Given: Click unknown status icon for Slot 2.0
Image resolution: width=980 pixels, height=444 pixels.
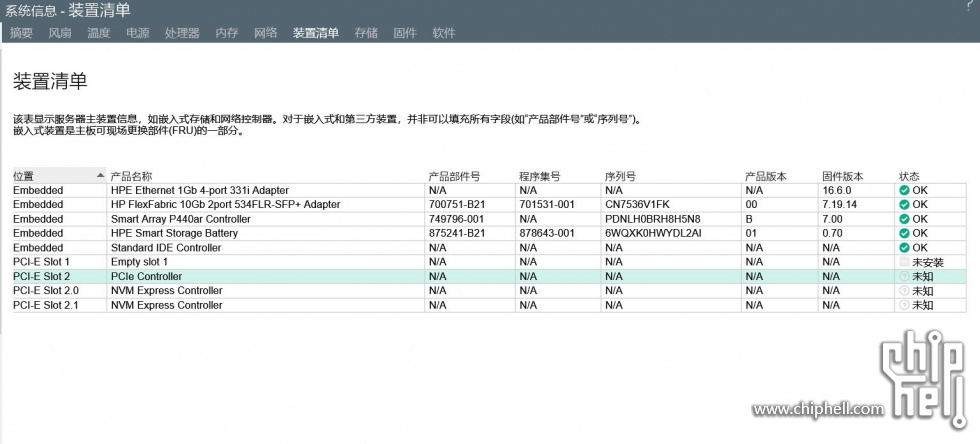Looking at the screenshot, I should click(x=904, y=291).
